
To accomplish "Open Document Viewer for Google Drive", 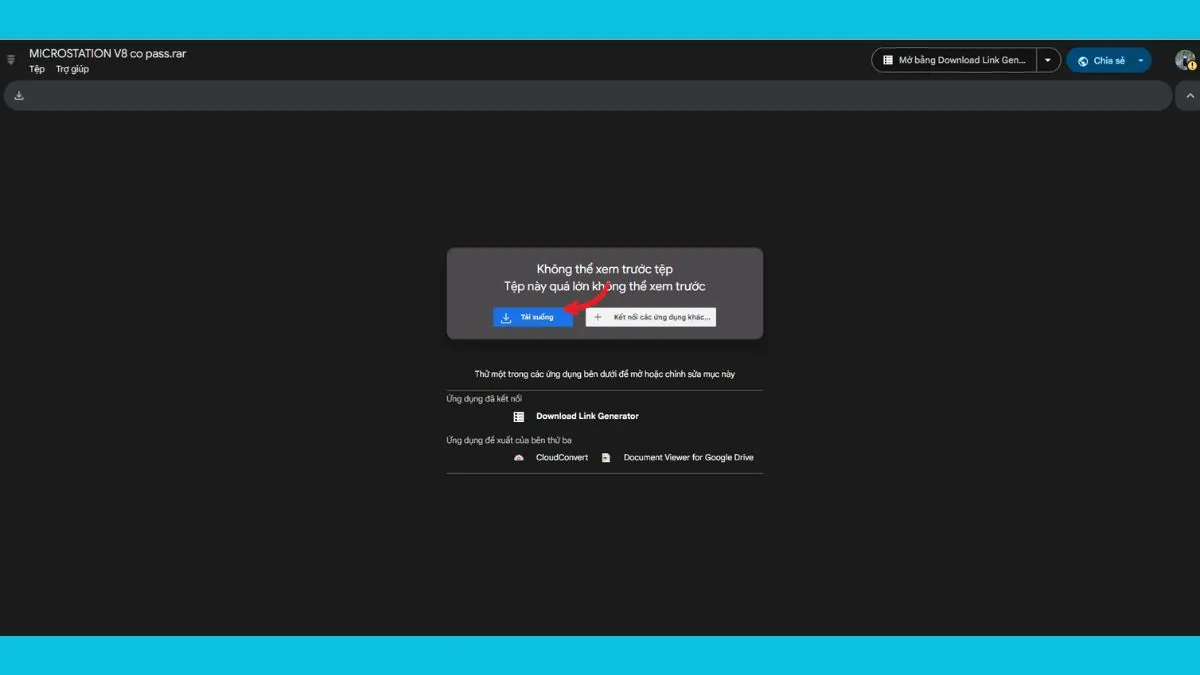I will pos(688,458).
